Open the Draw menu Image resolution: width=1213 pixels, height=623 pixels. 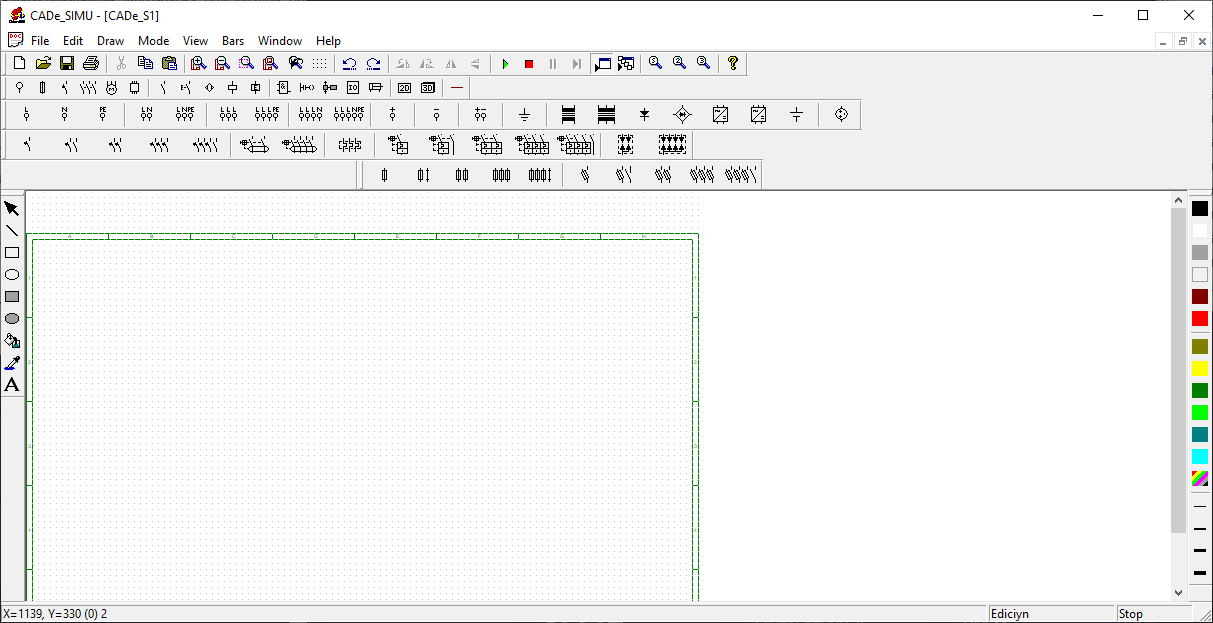point(110,41)
